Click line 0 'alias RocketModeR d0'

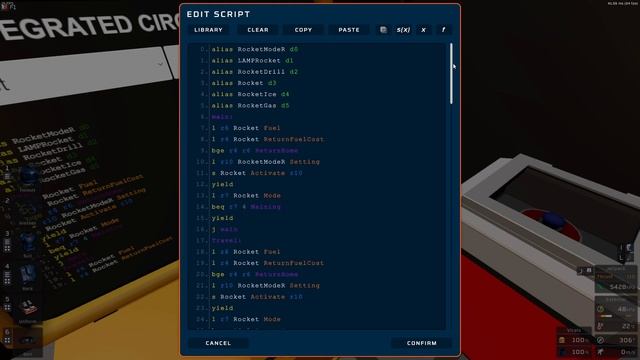[x=255, y=49]
